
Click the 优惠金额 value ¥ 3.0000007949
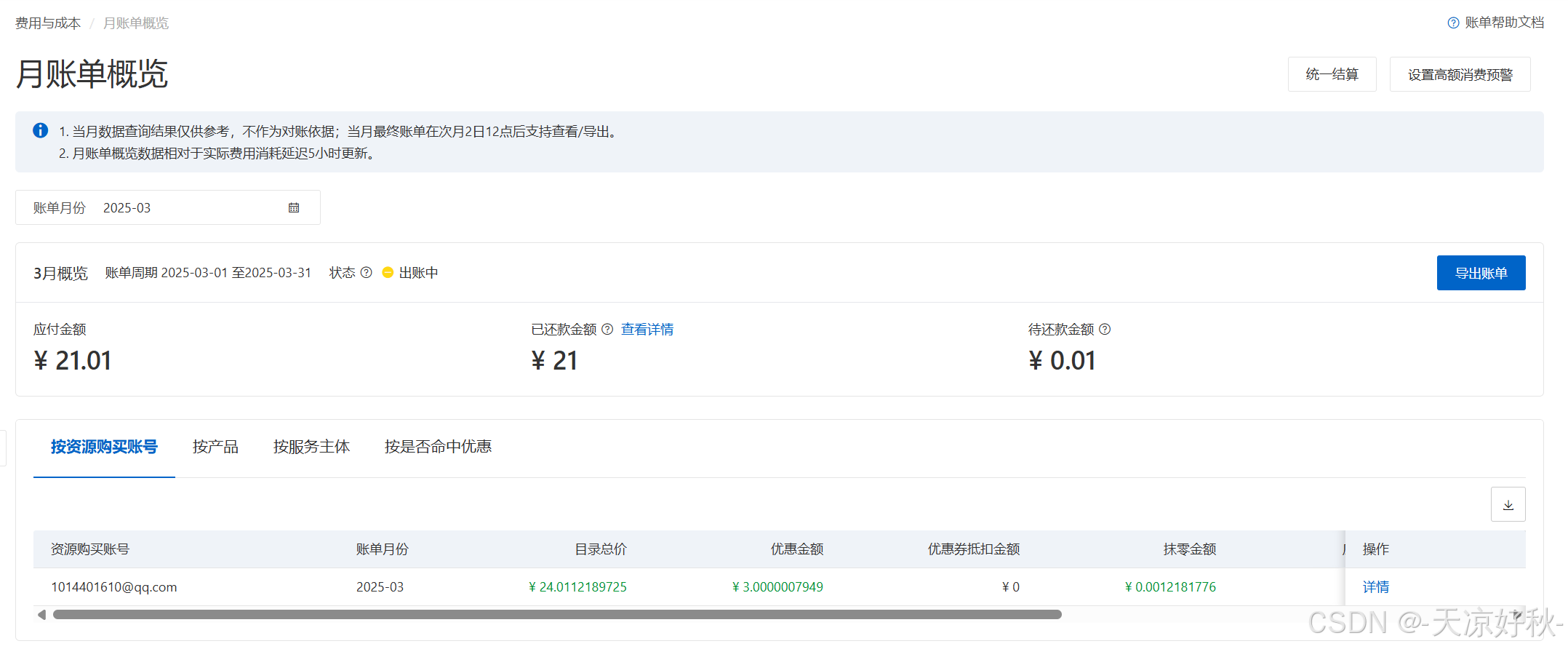coord(777,586)
